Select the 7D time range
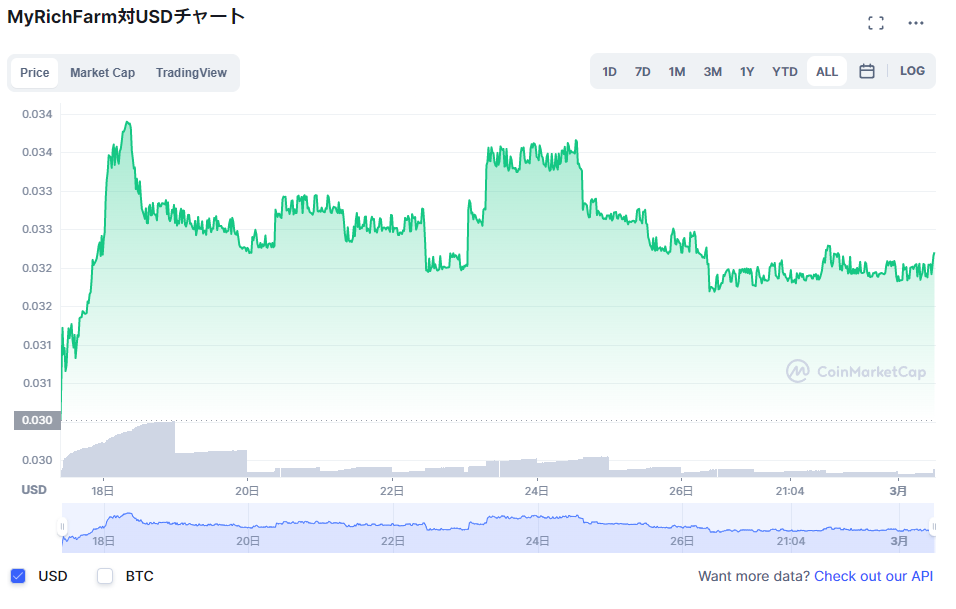The width and height of the screenshot is (956, 609). point(642,72)
